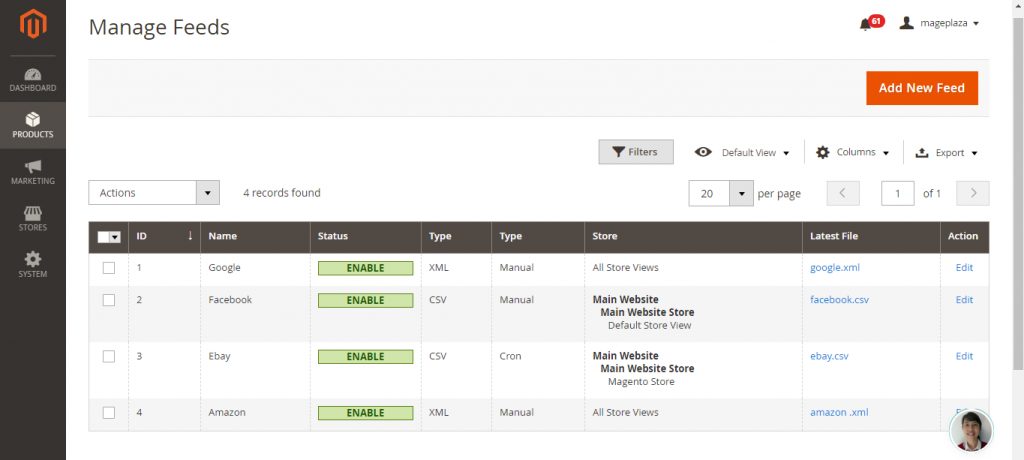
Task: Sort by Status column header
Action: pos(366,236)
